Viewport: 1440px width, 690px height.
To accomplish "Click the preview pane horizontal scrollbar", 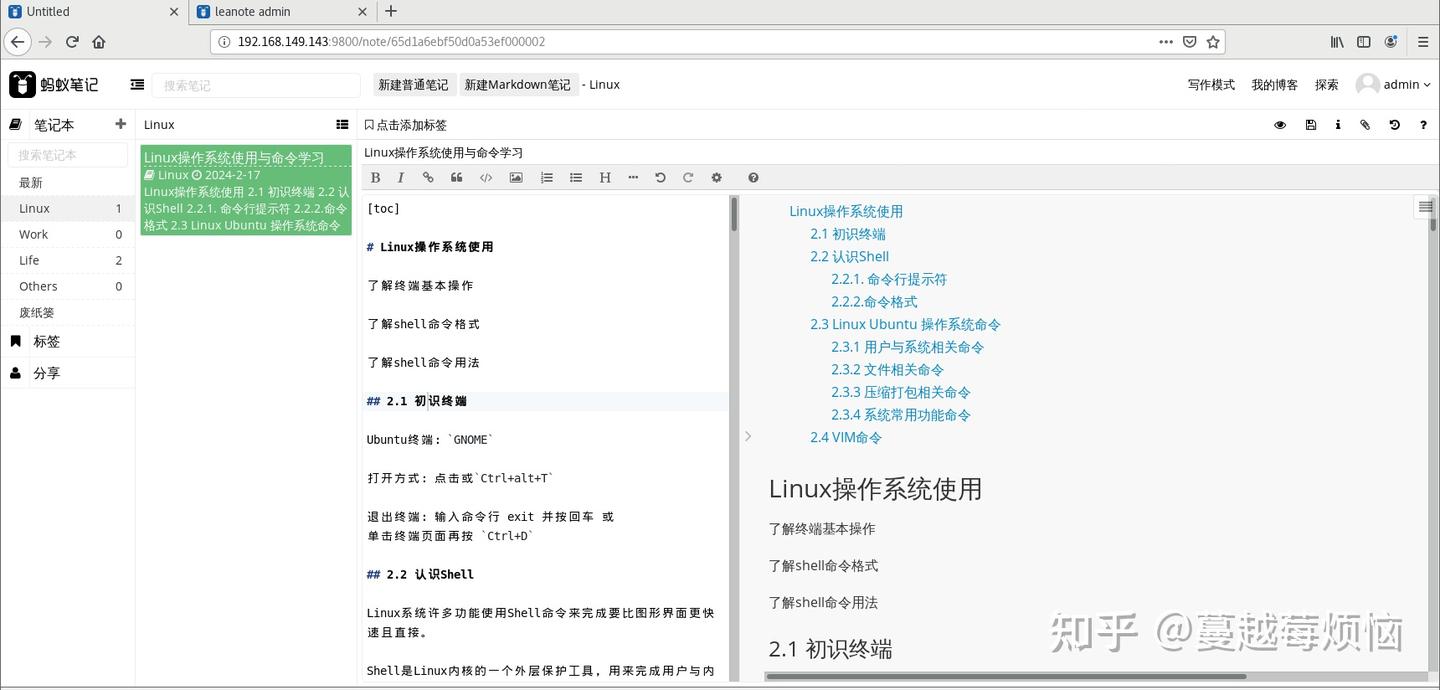I will tap(1005, 677).
